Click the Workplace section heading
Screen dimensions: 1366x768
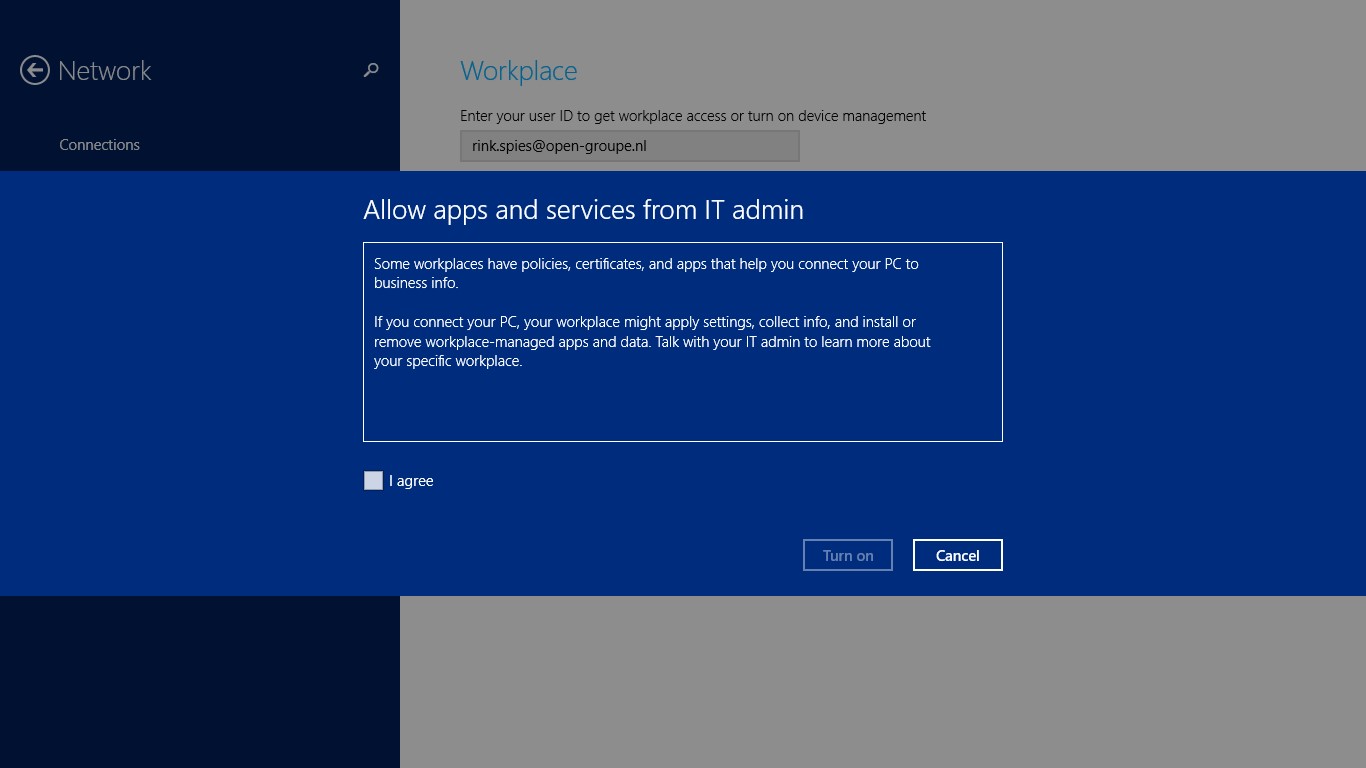pos(519,71)
